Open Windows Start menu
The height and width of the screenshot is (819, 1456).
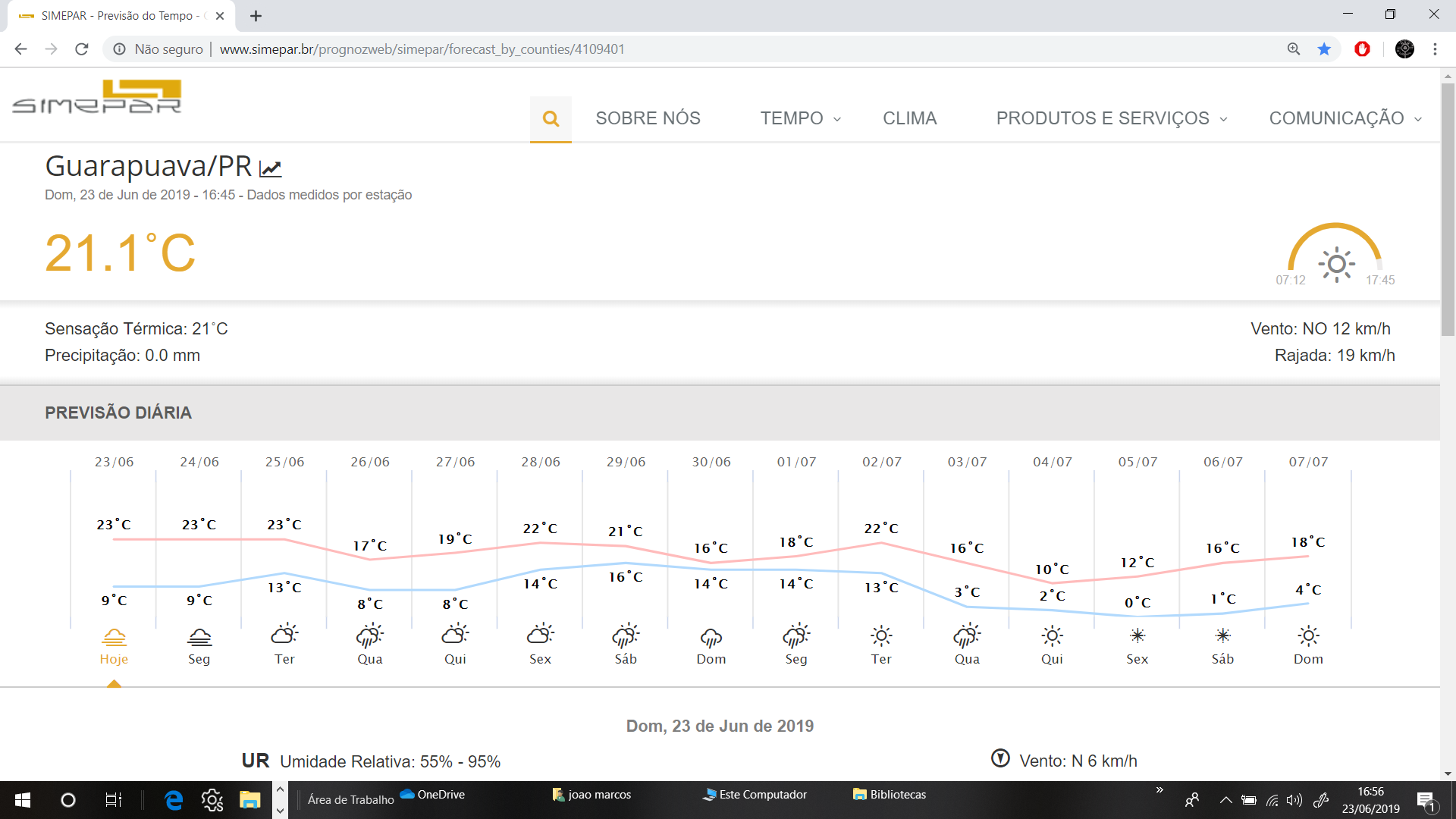point(23,800)
